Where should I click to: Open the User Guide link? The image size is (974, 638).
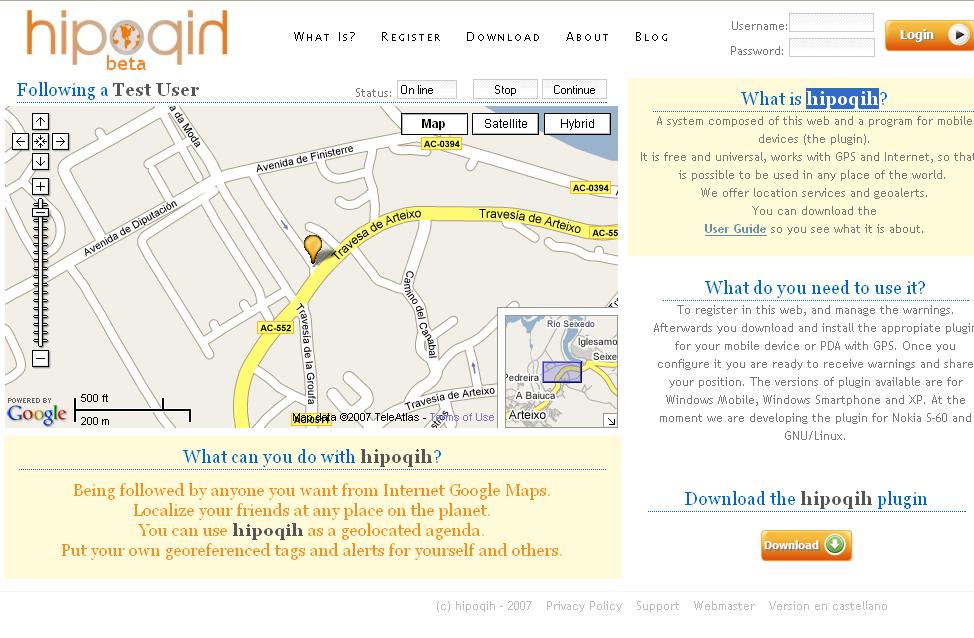735,229
